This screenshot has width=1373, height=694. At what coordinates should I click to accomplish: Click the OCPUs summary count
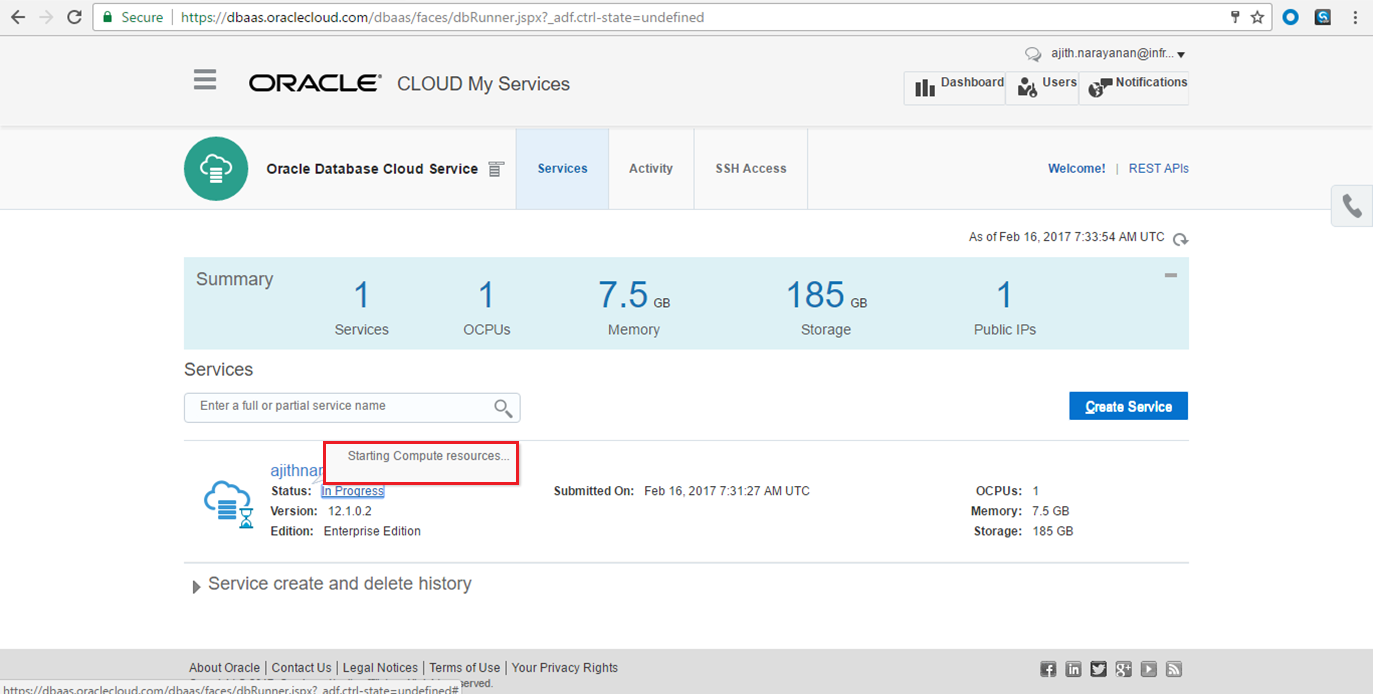tap(486, 296)
